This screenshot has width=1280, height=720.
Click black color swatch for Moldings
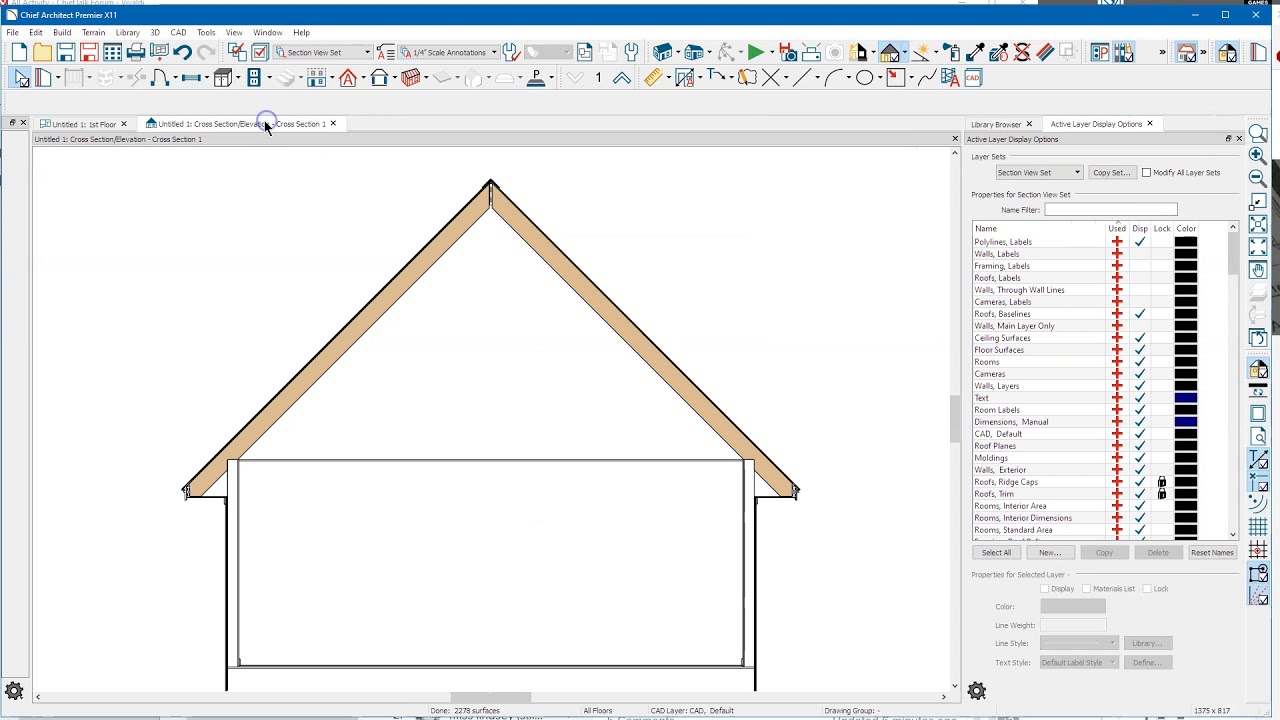(1186, 458)
